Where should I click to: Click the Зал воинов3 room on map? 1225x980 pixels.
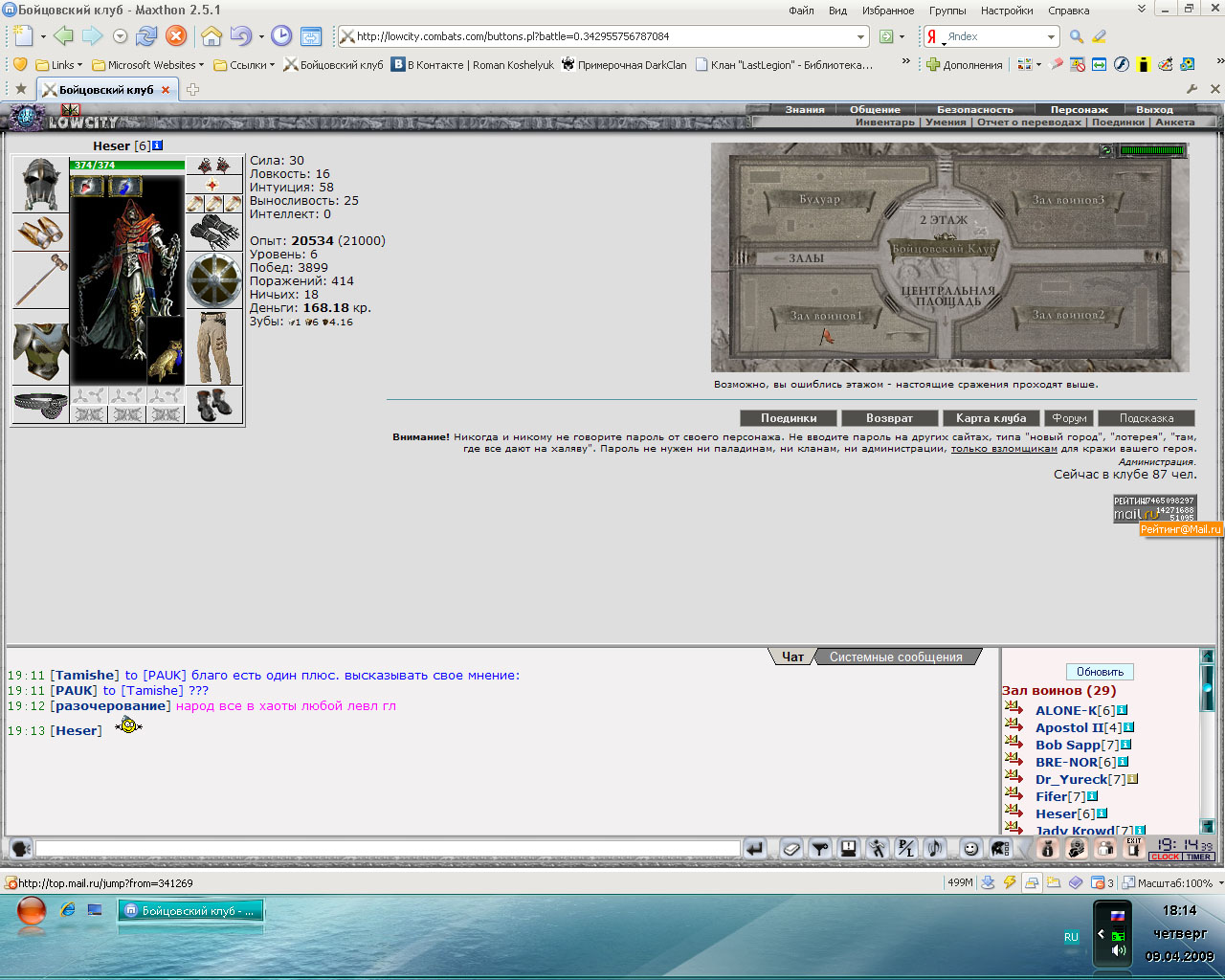coord(1068,200)
